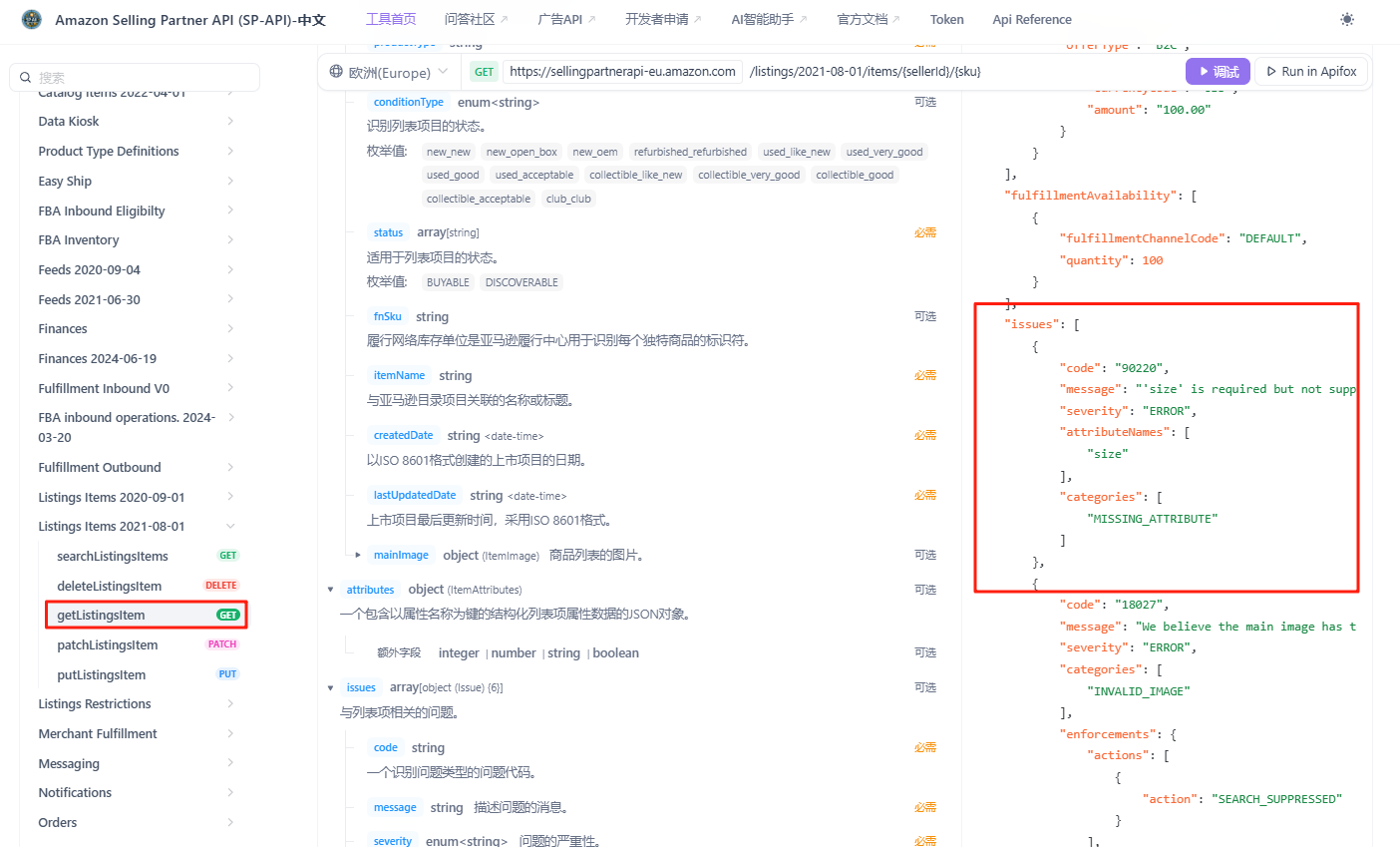
Task: Click the club_club enum value
Action: point(568,199)
